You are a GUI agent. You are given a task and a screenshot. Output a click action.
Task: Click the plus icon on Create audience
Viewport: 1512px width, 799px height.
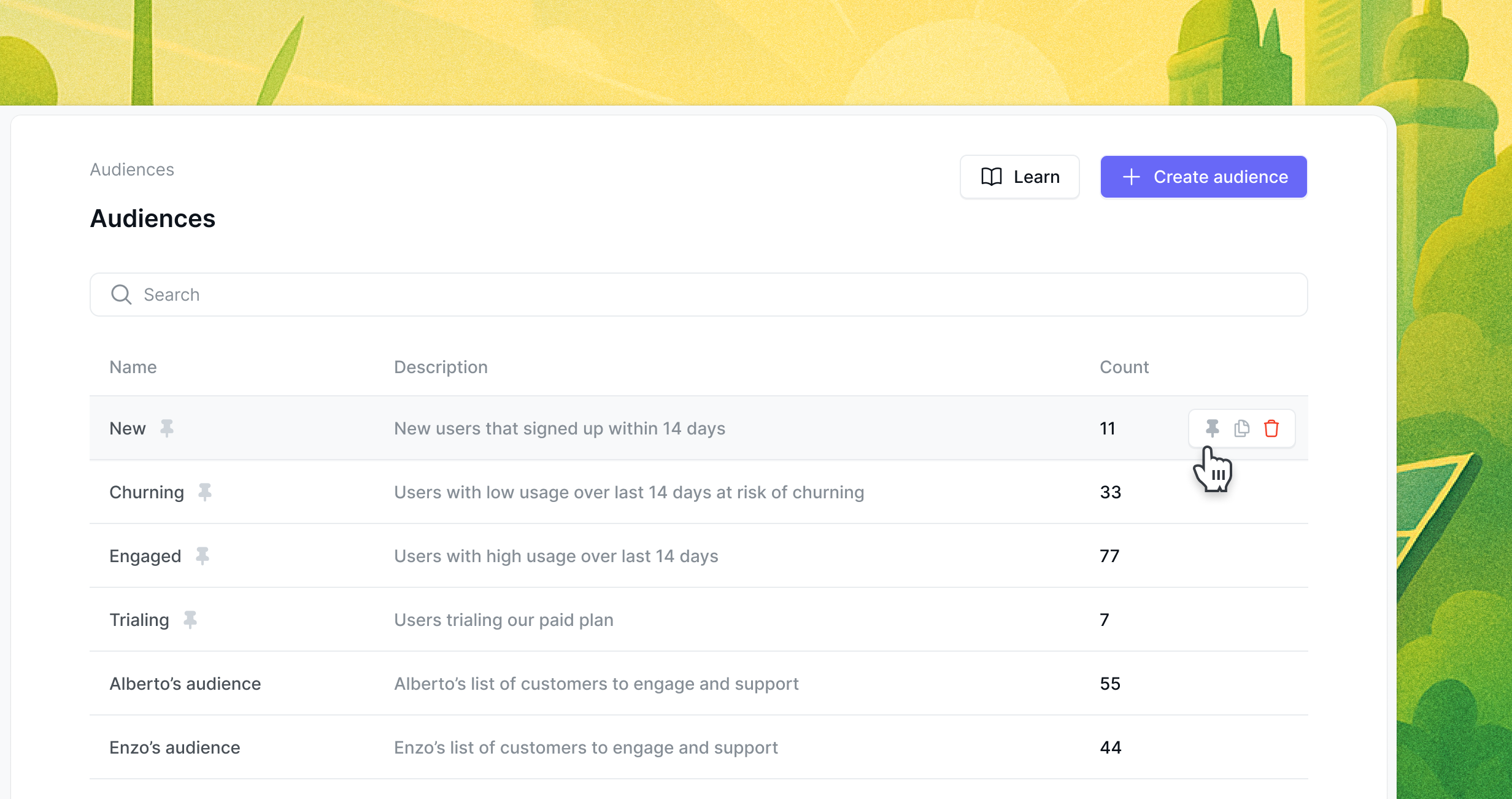[1131, 177]
